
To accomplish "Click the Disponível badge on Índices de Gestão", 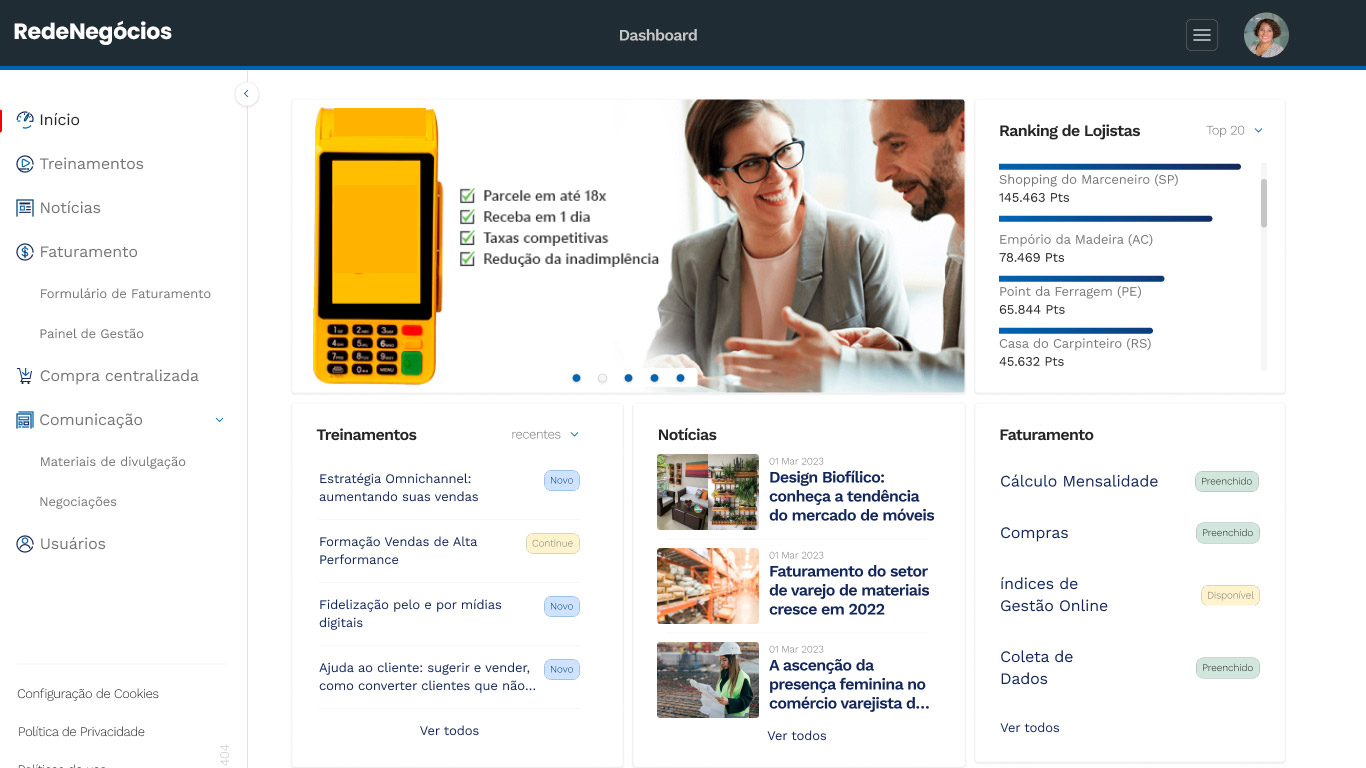I will (x=1230, y=595).
